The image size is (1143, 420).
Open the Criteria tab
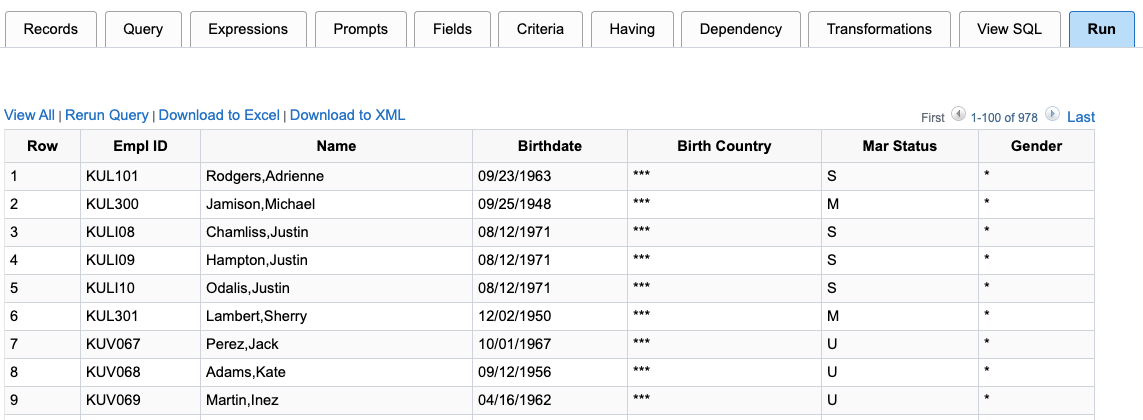pyautogui.click(x=540, y=29)
